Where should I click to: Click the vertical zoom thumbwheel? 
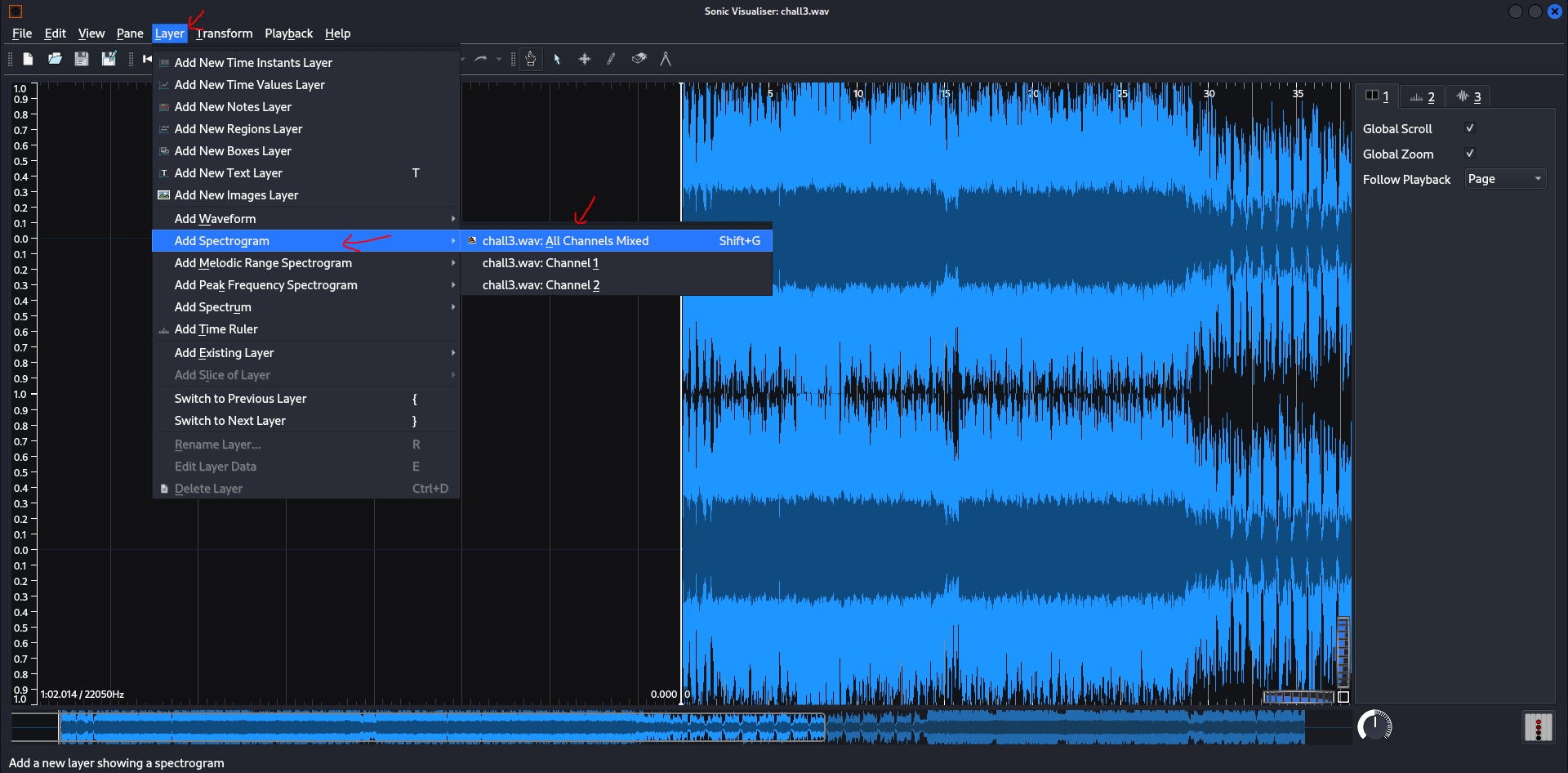pyautogui.click(x=1343, y=651)
